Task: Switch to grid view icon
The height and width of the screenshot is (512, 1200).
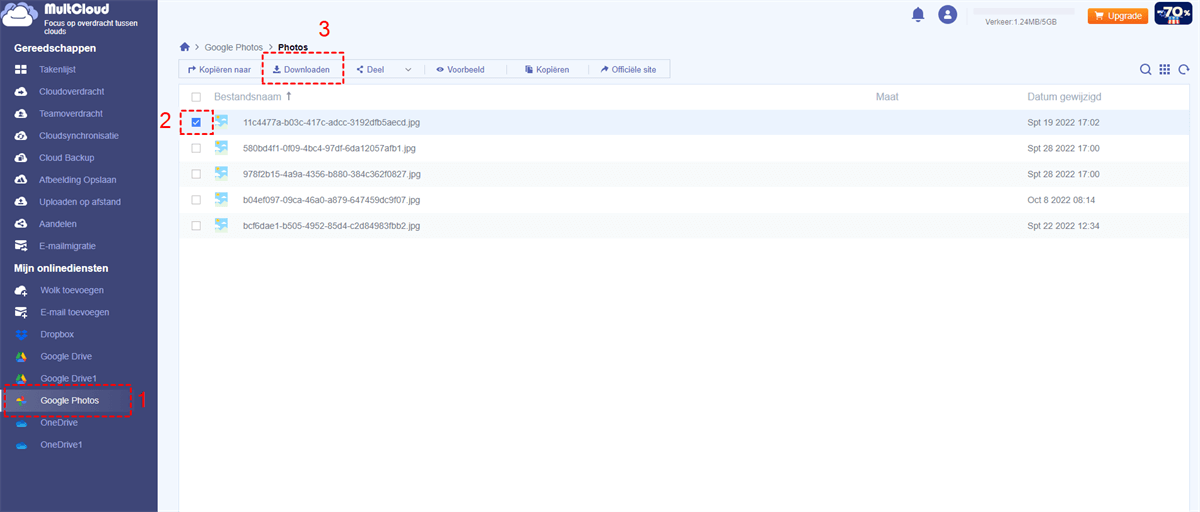Action: [x=1165, y=69]
